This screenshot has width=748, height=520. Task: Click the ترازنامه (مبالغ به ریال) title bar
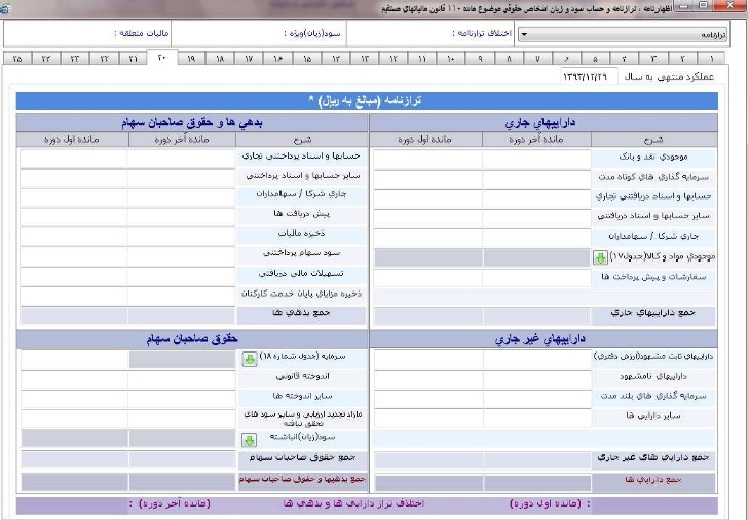click(366, 101)
